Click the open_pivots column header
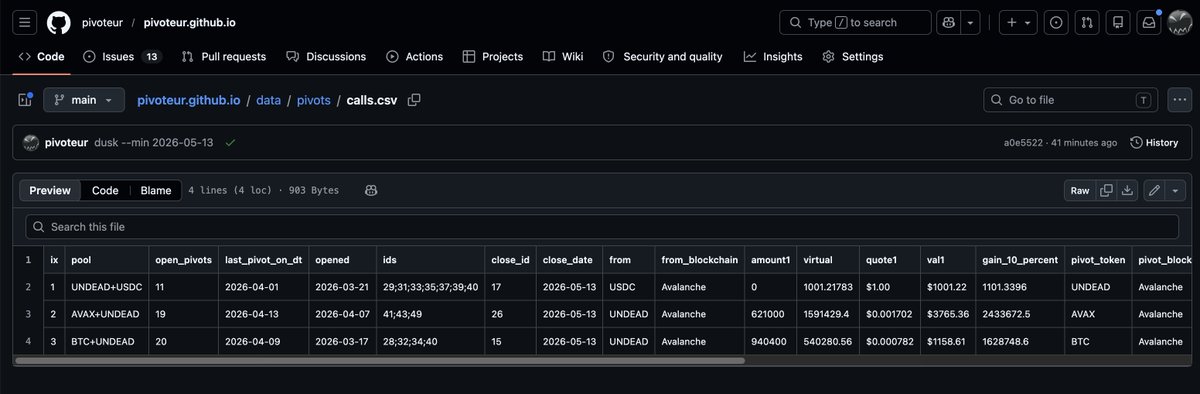 coord(183,259)
